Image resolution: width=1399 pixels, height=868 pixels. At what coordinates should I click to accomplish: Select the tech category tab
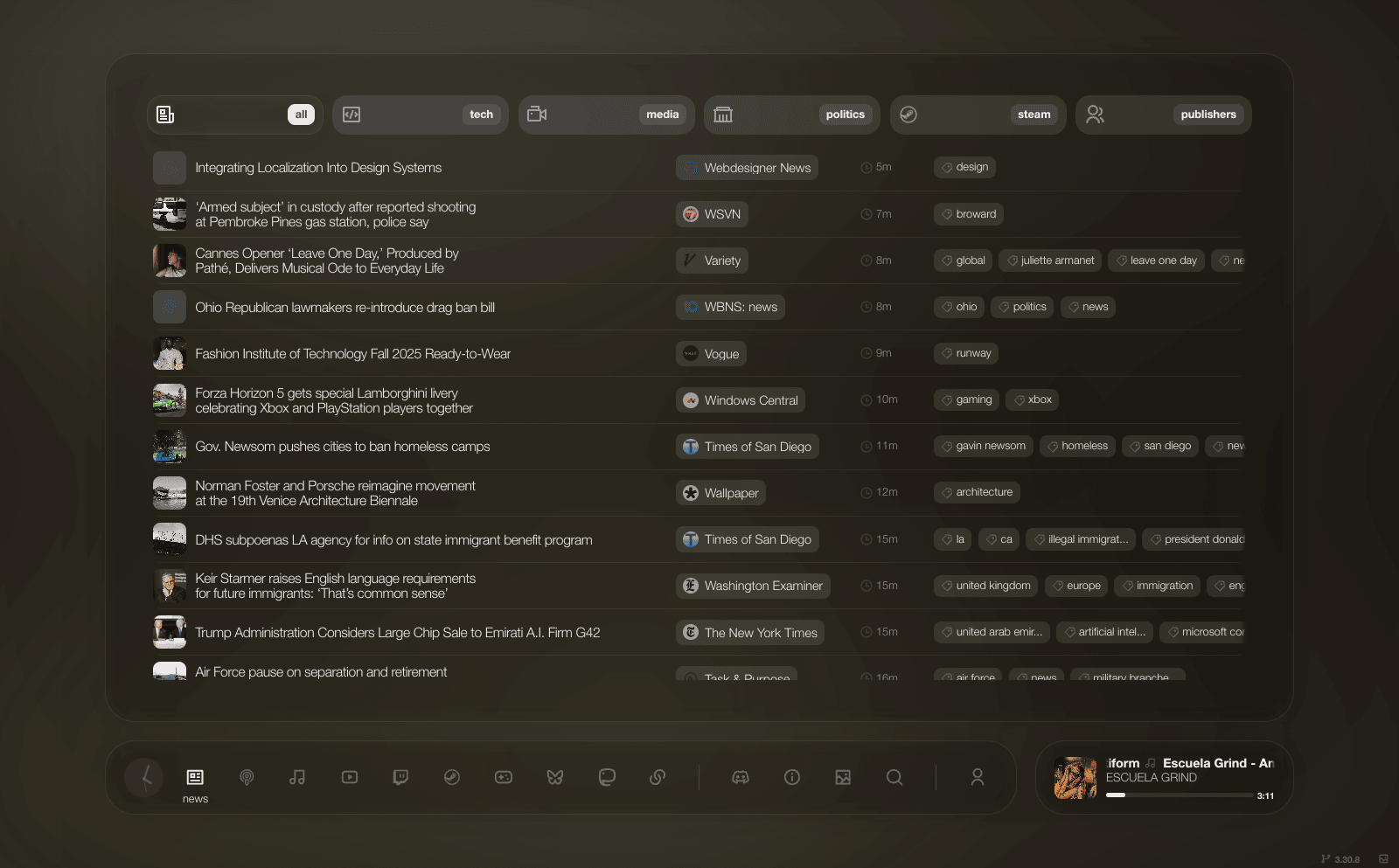(421, 115)
